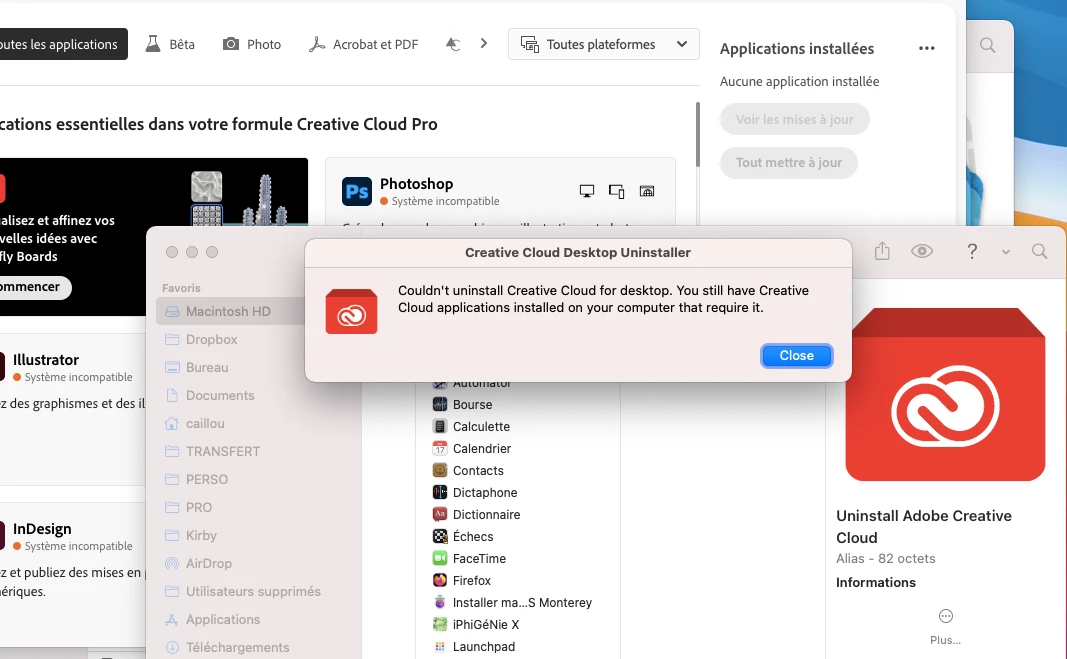1067x659 pixels.
Task: Click Photoshop web platform icon
Action: (x=647, y=191)
